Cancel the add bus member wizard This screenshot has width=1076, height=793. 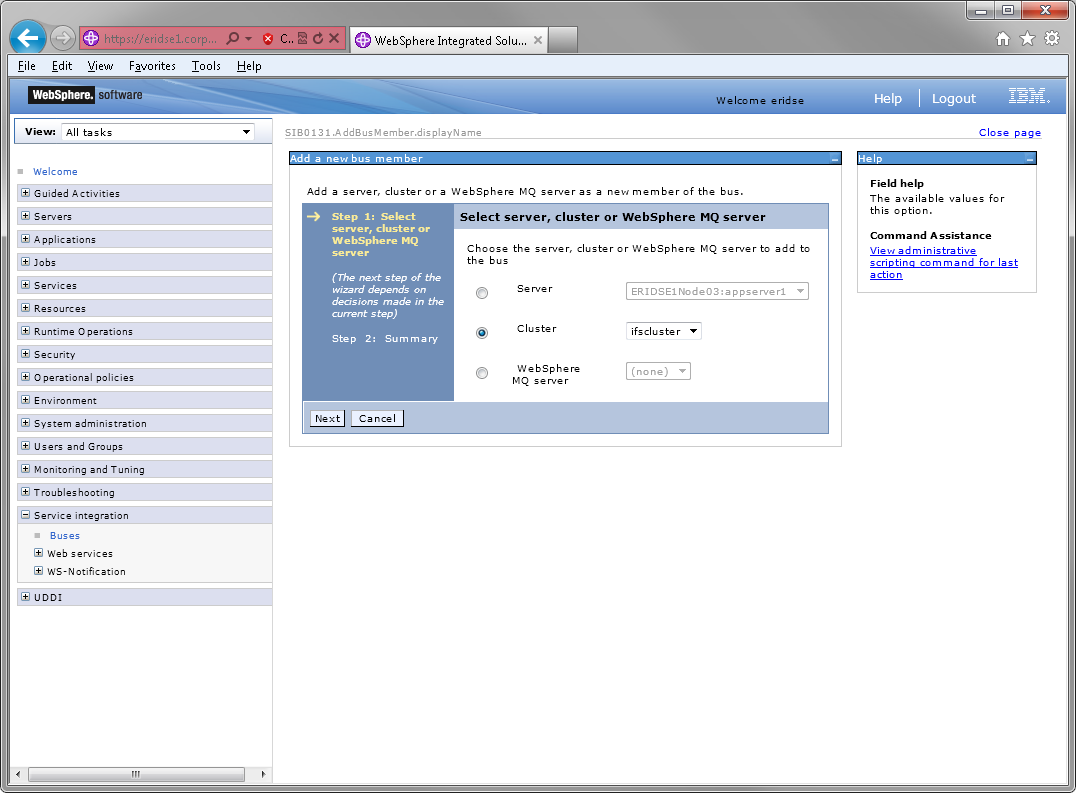(x=377, y=418)
